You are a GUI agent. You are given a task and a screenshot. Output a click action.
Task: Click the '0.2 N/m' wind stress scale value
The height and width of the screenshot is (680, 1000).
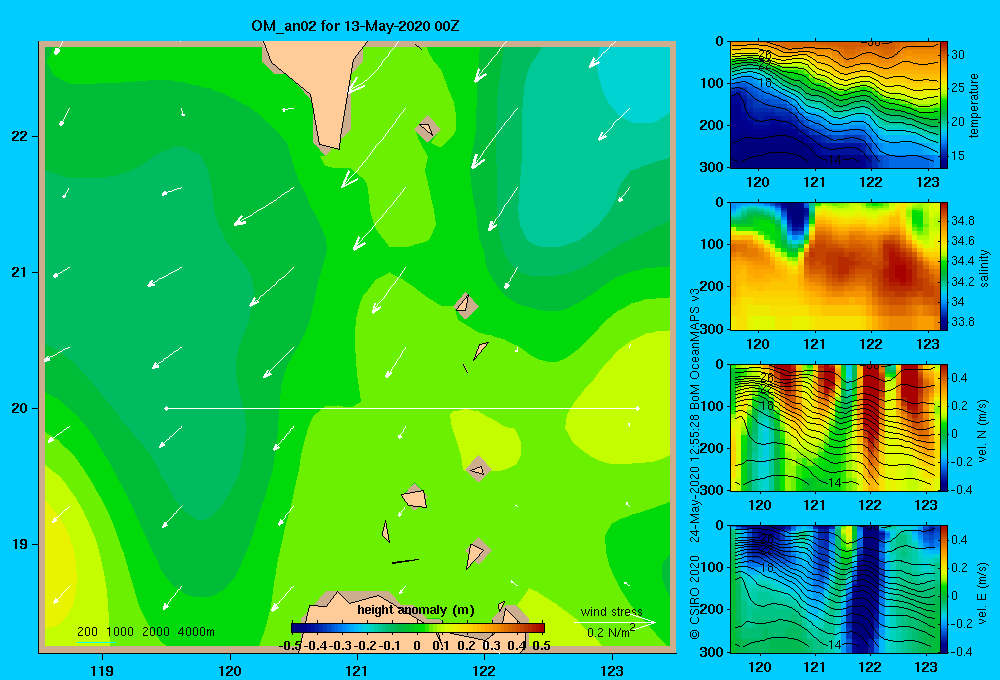coord(610,632)
